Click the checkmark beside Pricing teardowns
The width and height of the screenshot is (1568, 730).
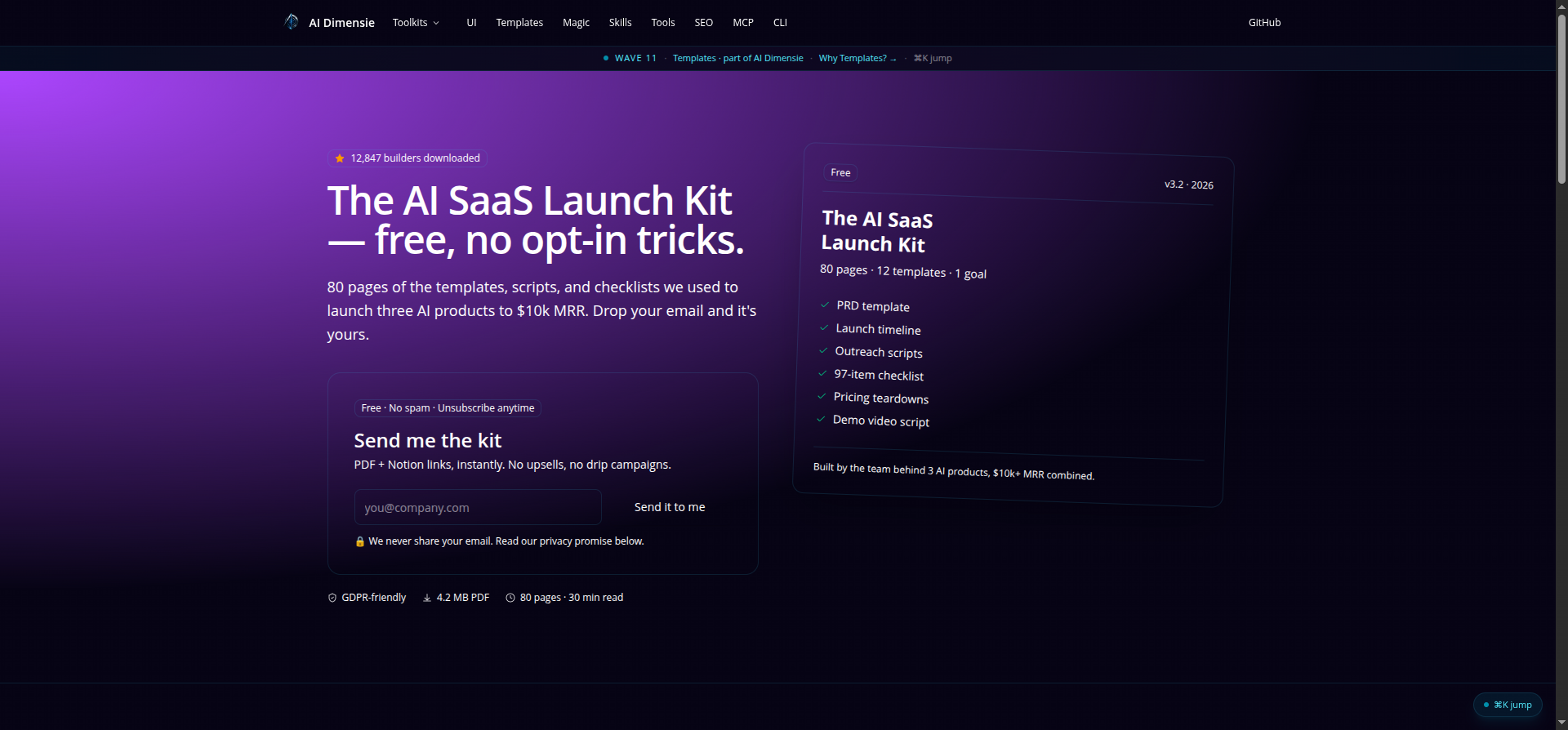(822, 396)
